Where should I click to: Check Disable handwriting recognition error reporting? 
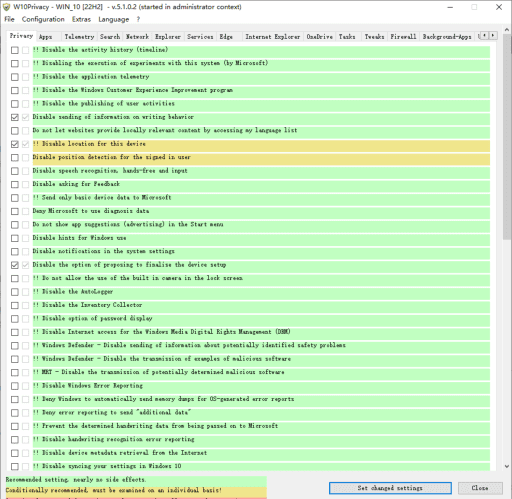(x=14, y=440)
